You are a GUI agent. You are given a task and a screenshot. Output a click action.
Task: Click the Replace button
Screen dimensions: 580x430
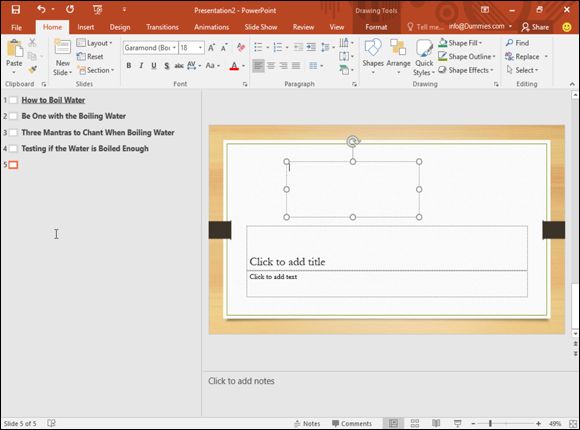point(522,57)
